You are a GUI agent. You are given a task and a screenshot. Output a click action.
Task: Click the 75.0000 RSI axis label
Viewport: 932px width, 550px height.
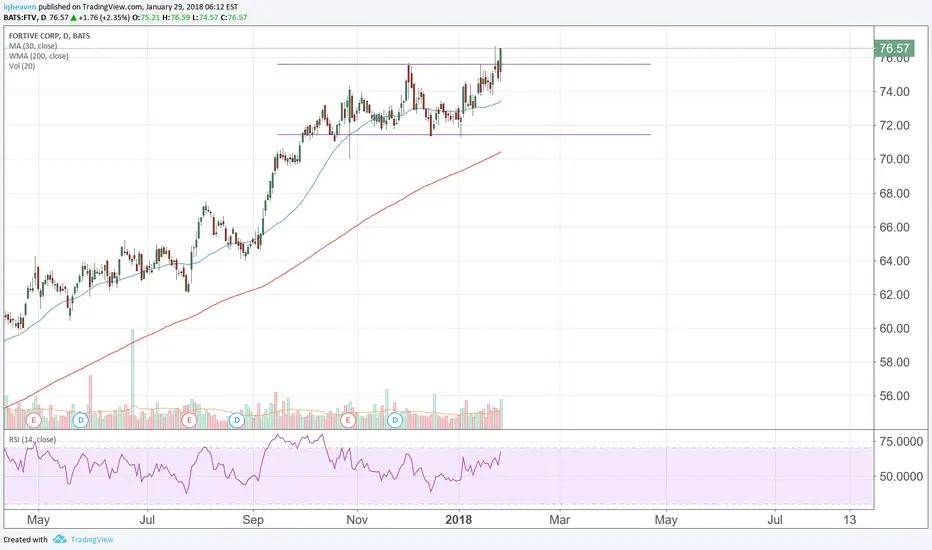pyautogui.click(x=901, y=442)
